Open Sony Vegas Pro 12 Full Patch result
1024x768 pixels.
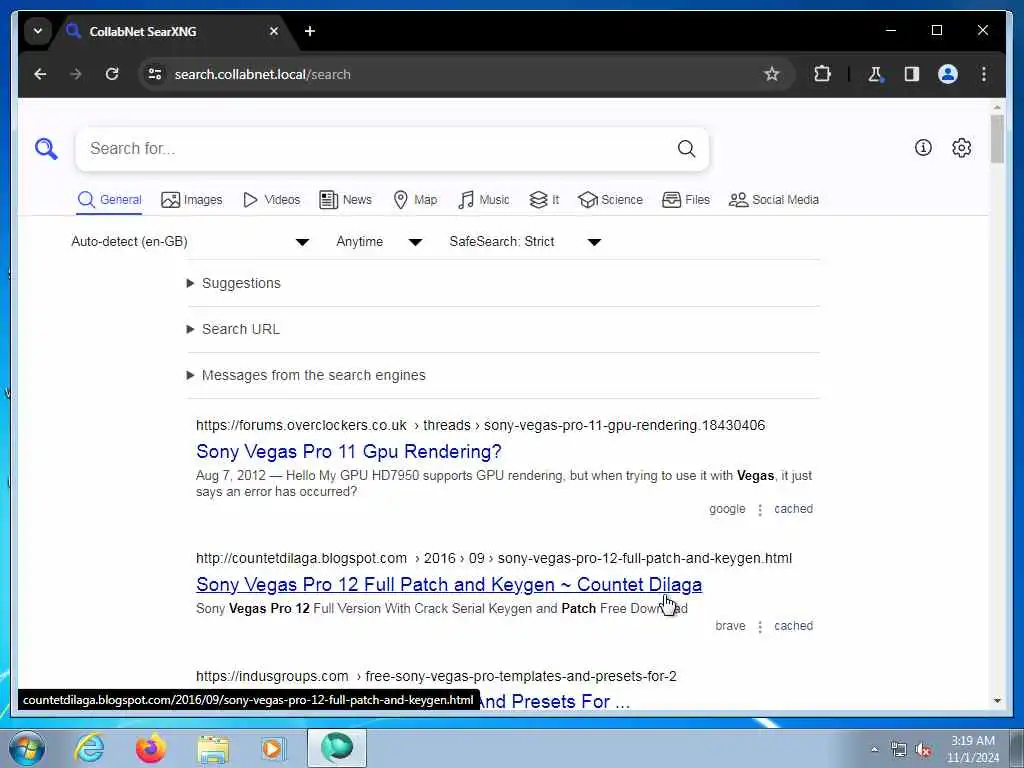pyautogui.click(x=449, y=585)
